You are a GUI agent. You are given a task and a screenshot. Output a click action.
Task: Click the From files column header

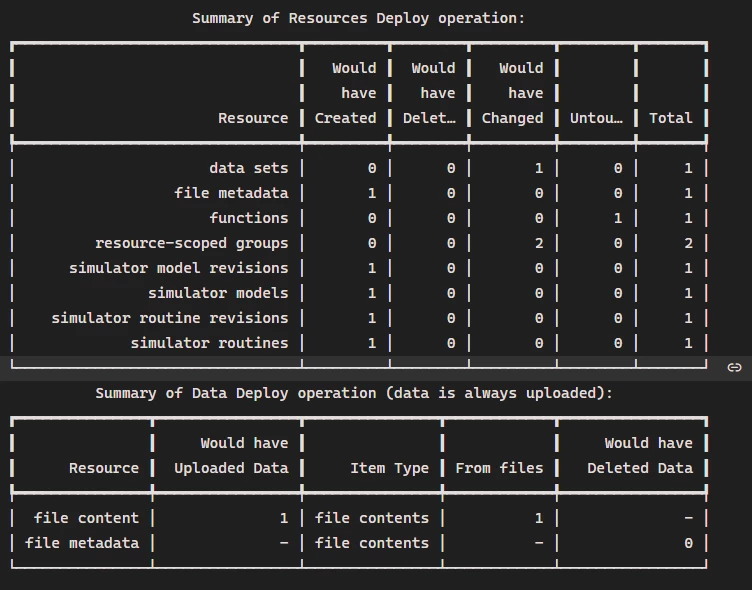tap(499, 468)
